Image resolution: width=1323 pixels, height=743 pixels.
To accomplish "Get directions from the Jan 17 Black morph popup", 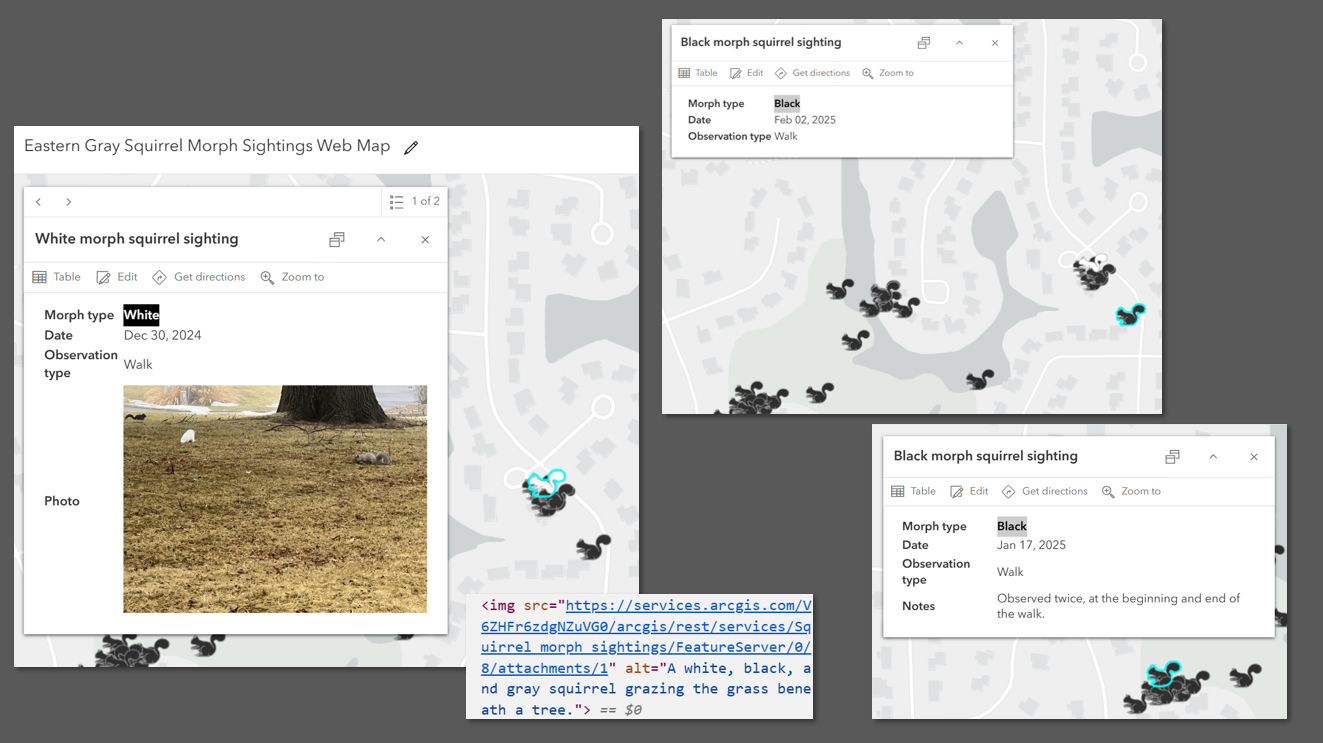I will (1044, 490).
